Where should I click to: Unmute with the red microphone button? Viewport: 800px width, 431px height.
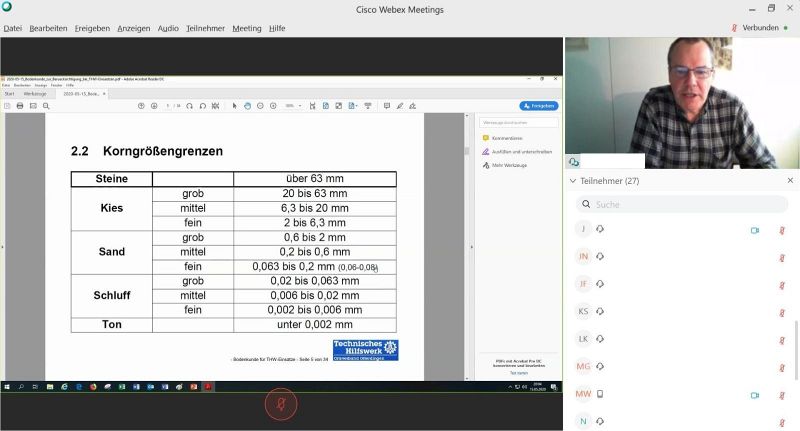(x=281, y=405)
